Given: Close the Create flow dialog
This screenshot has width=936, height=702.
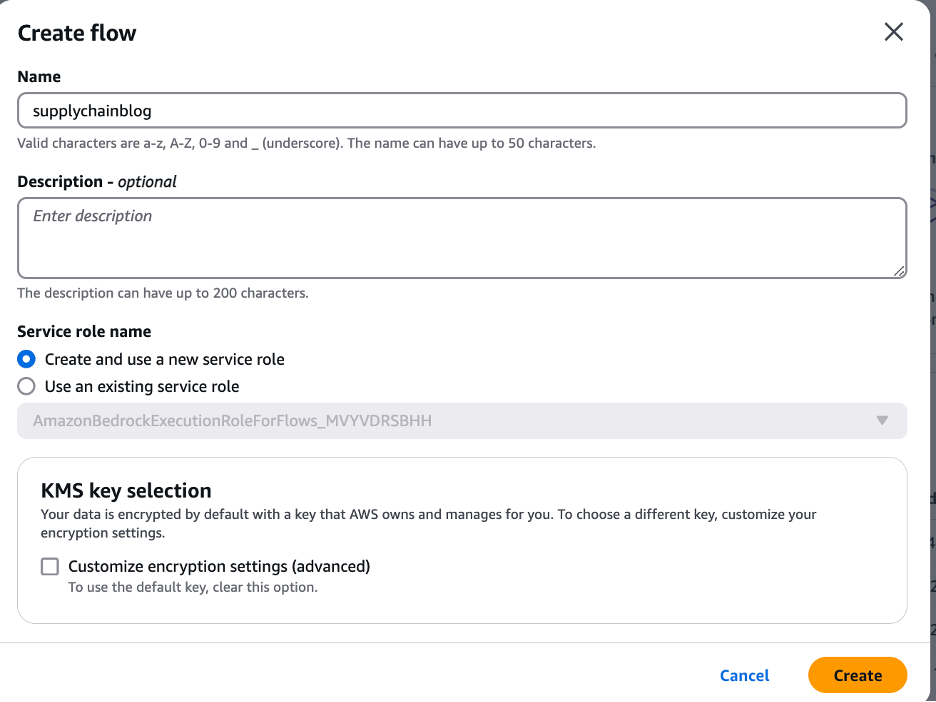Looking at the screenshot, I should point(893,32).
